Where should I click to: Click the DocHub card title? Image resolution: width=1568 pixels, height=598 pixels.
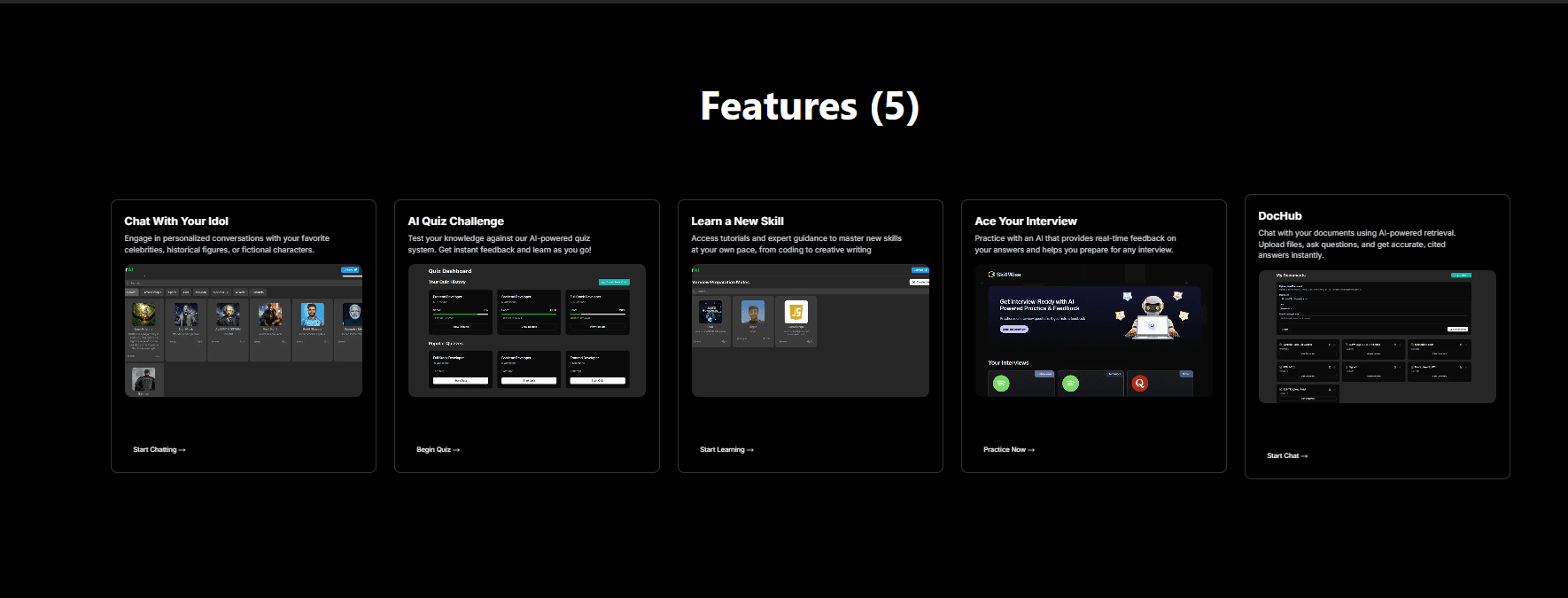point(1280,216)
